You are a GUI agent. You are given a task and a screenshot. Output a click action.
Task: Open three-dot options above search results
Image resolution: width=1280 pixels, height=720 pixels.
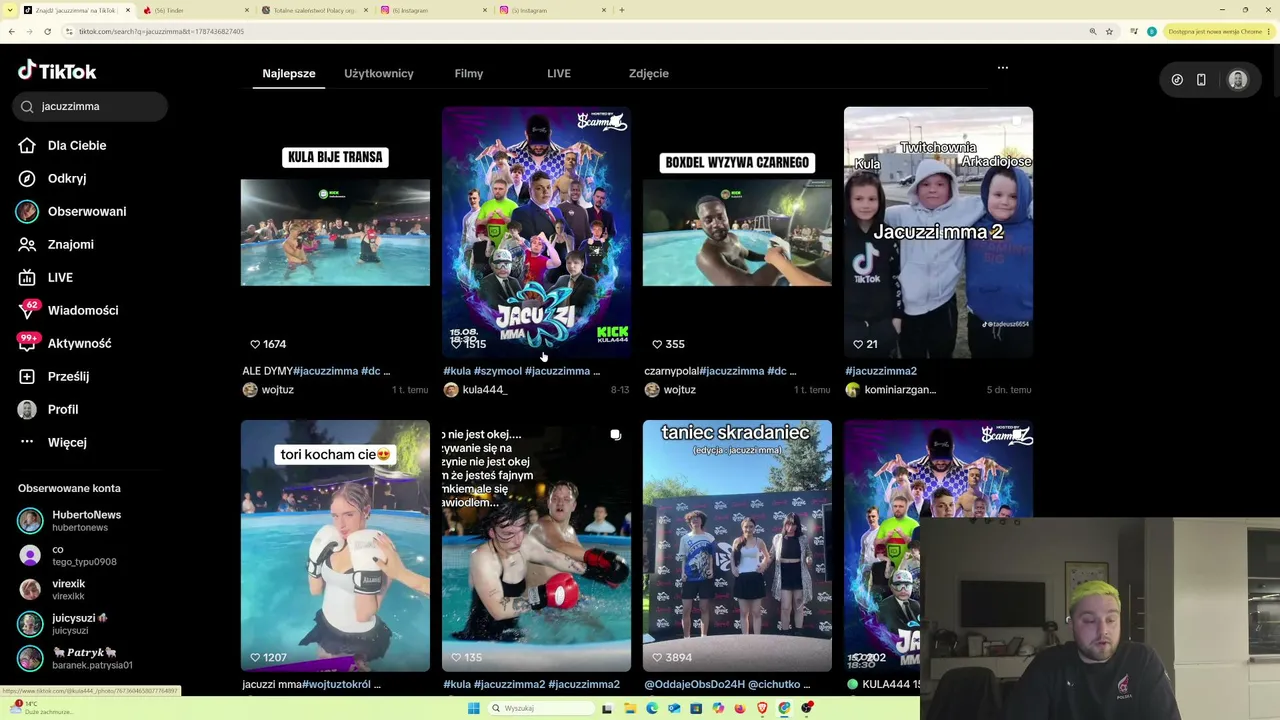coord(1003,68)
